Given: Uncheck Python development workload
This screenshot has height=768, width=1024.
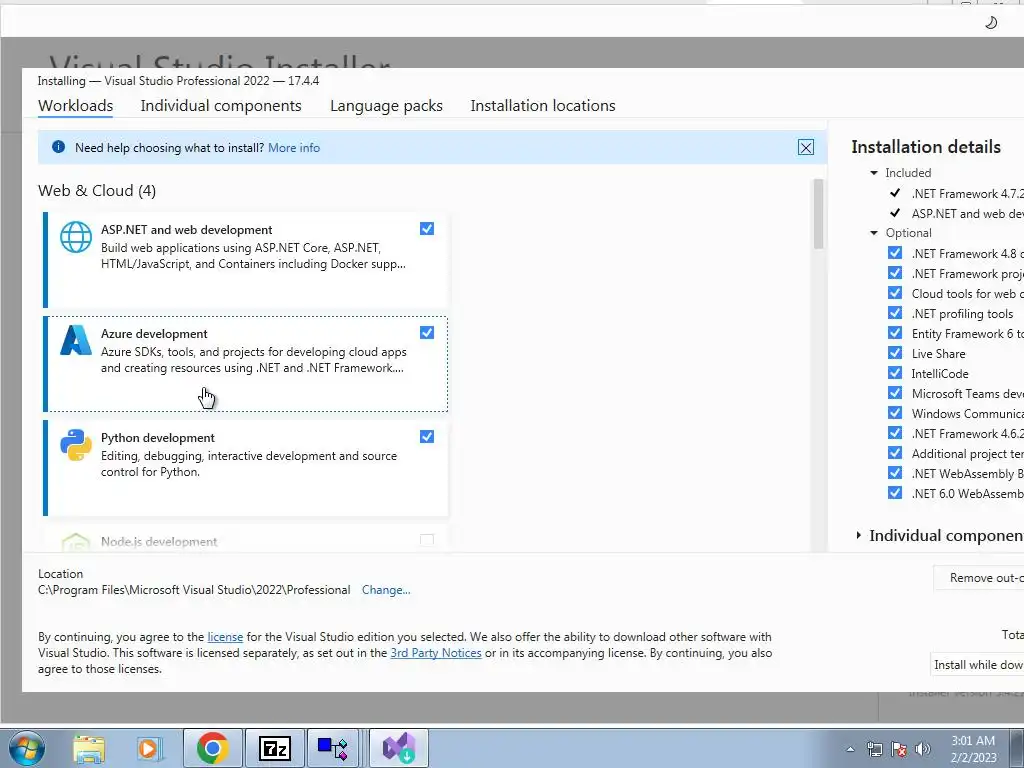Looking at the screenshot, I should tap(426, 436).
